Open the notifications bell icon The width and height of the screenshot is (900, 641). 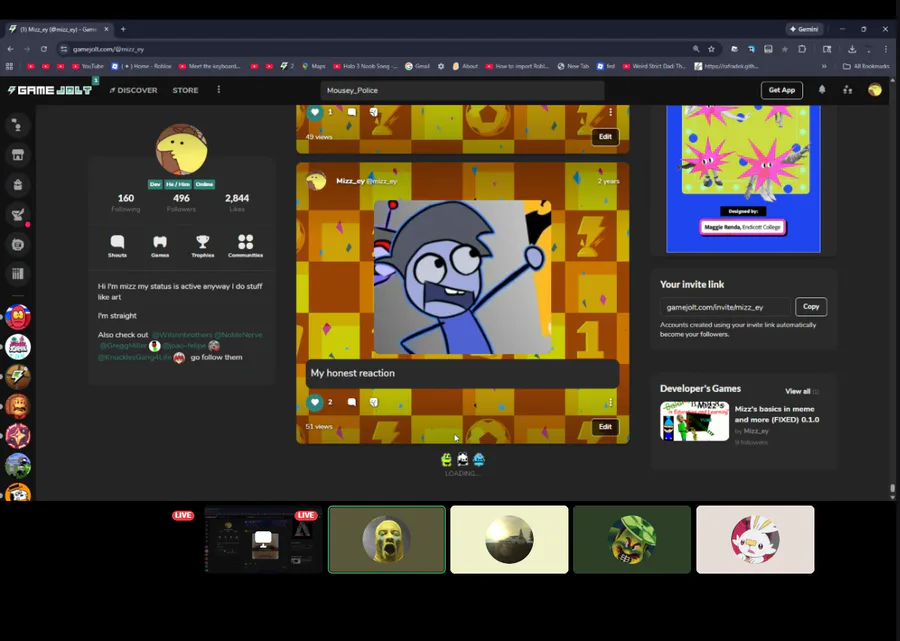click(822, 90)
